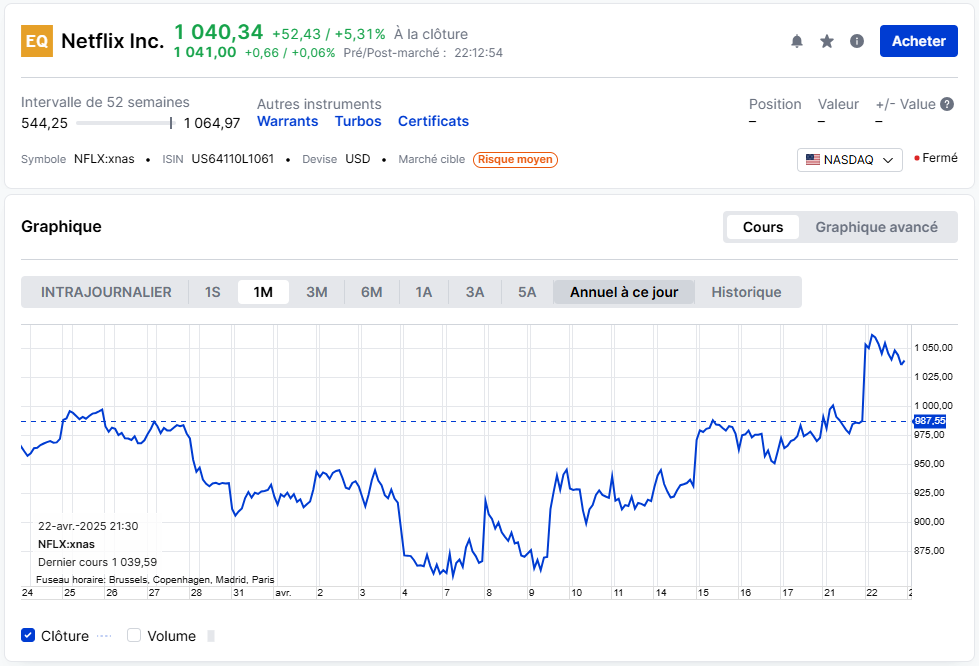Enable the Volume checkbox
The image size is (979, 666).
[134, 636]
